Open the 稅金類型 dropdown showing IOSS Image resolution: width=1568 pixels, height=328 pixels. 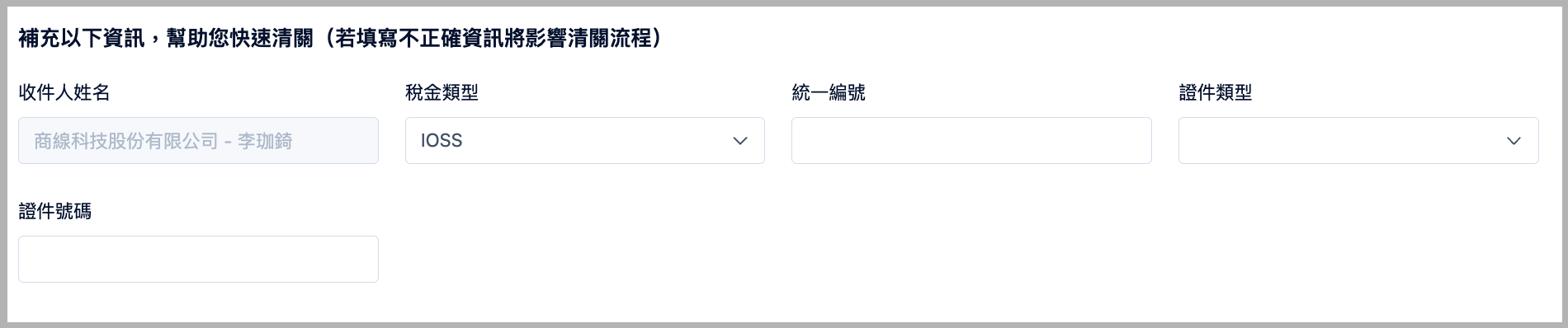pyautogui.click(x=584, y=140)
